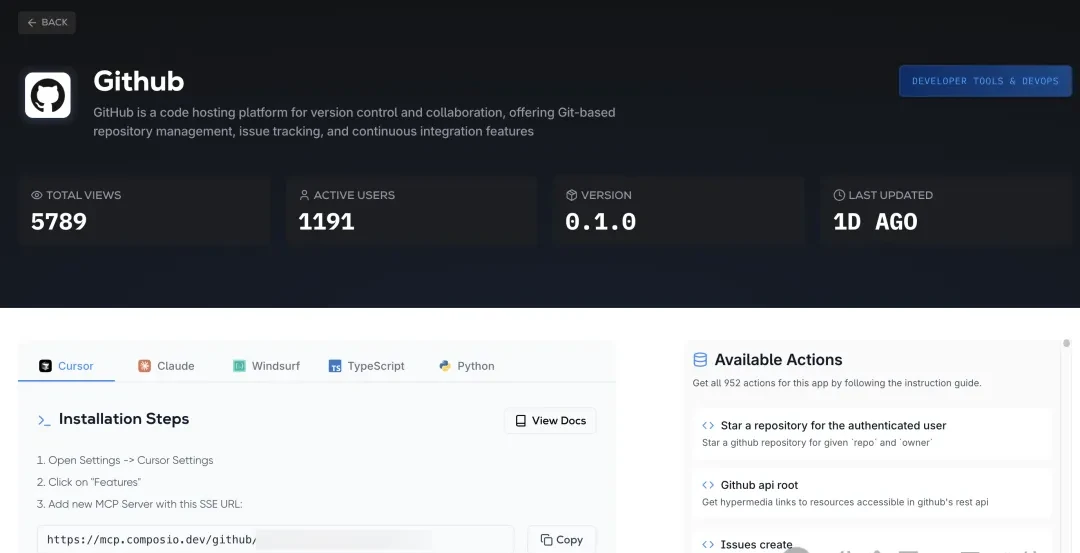1080x553 pixels.
Task: Click the SSE URL field containing mcp.composio.dev
Action: pyautogui.click(x=276, y=539)
